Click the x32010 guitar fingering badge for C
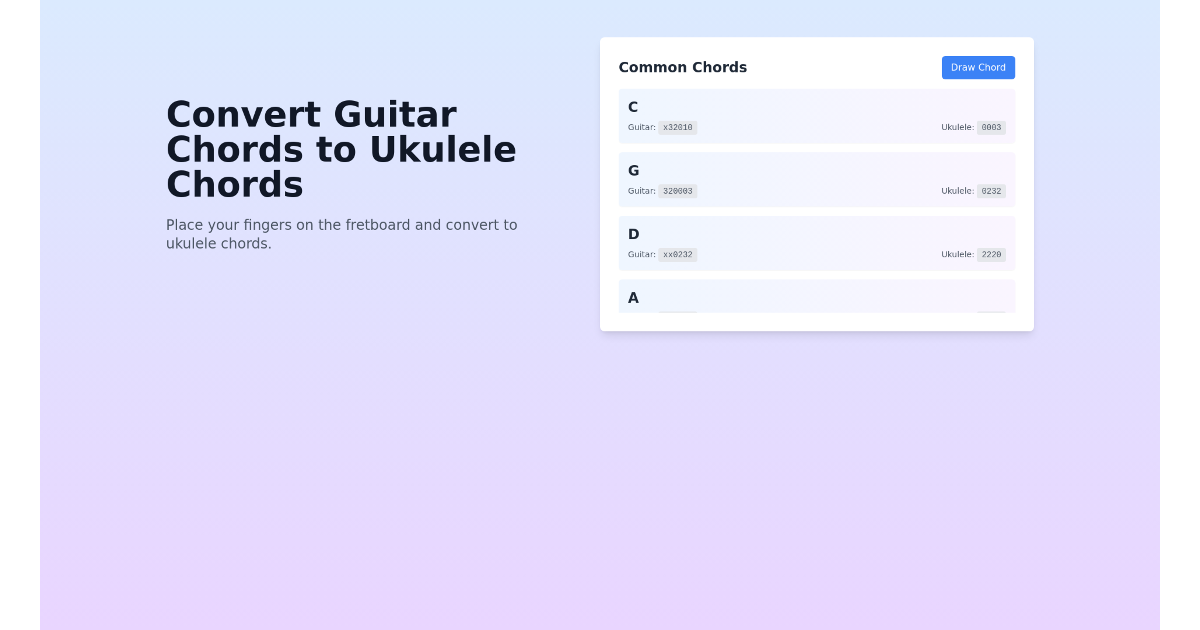Viewport: 1200px width, 630px height. [x=677, y=127]
